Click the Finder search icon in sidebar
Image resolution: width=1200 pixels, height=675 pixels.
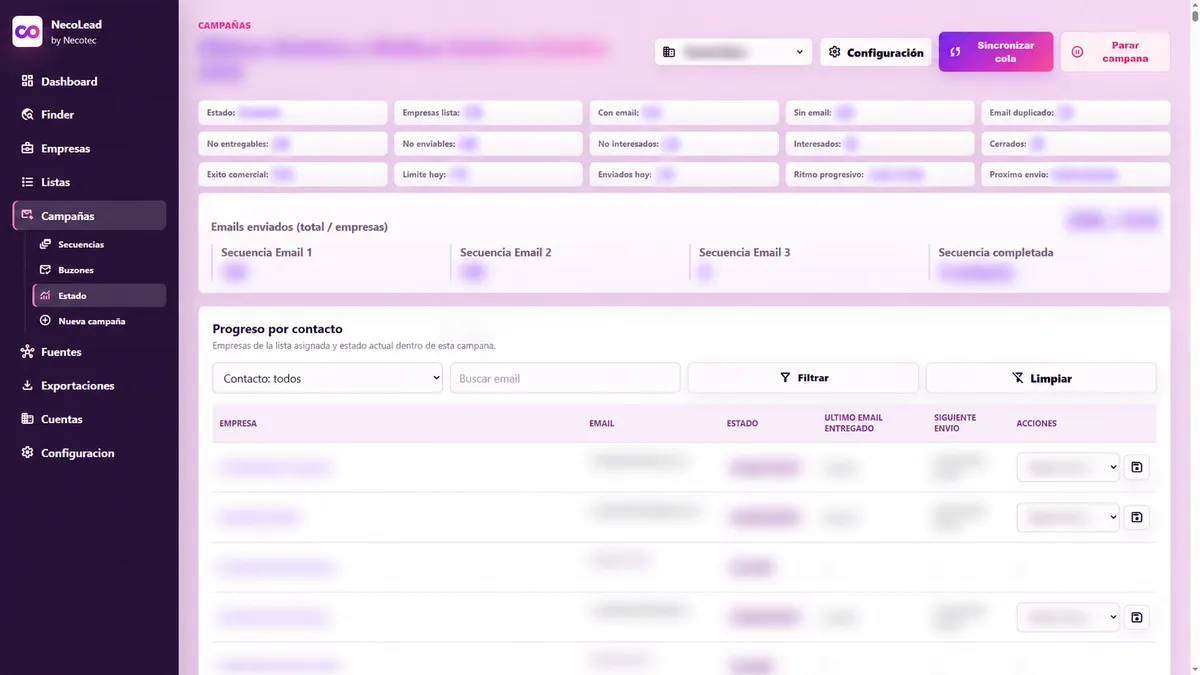(27, 115)
